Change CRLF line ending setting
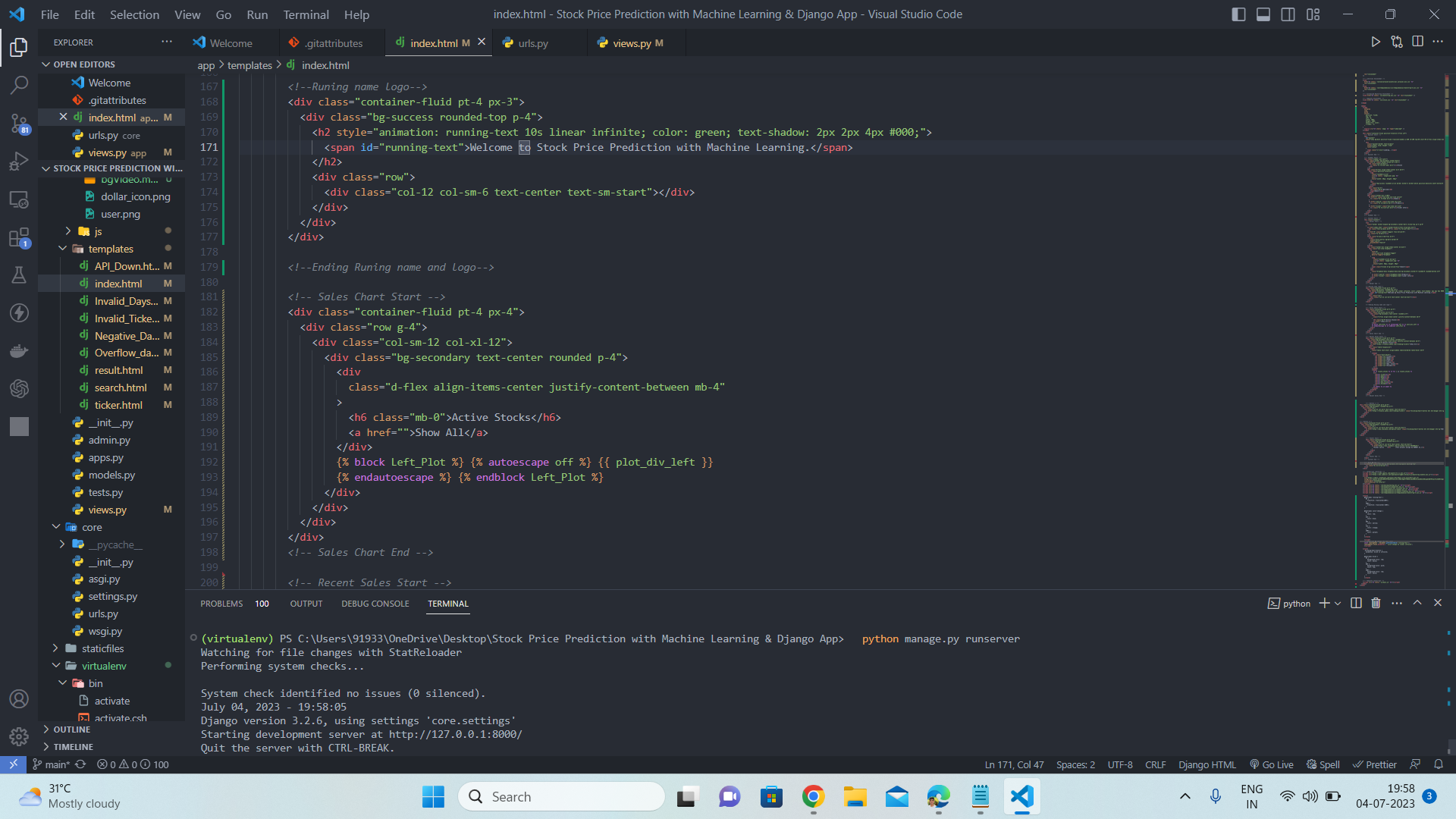 [x=1155, y=764]
